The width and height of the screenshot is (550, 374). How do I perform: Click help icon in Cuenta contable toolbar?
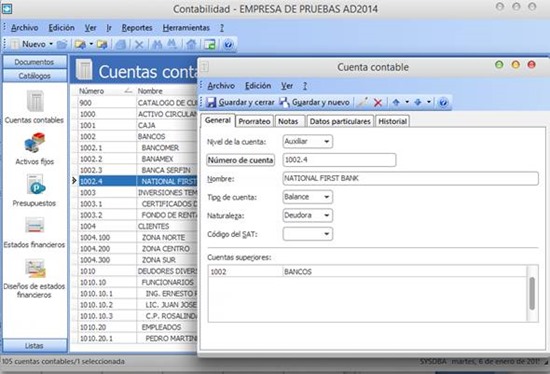[443, 102]
